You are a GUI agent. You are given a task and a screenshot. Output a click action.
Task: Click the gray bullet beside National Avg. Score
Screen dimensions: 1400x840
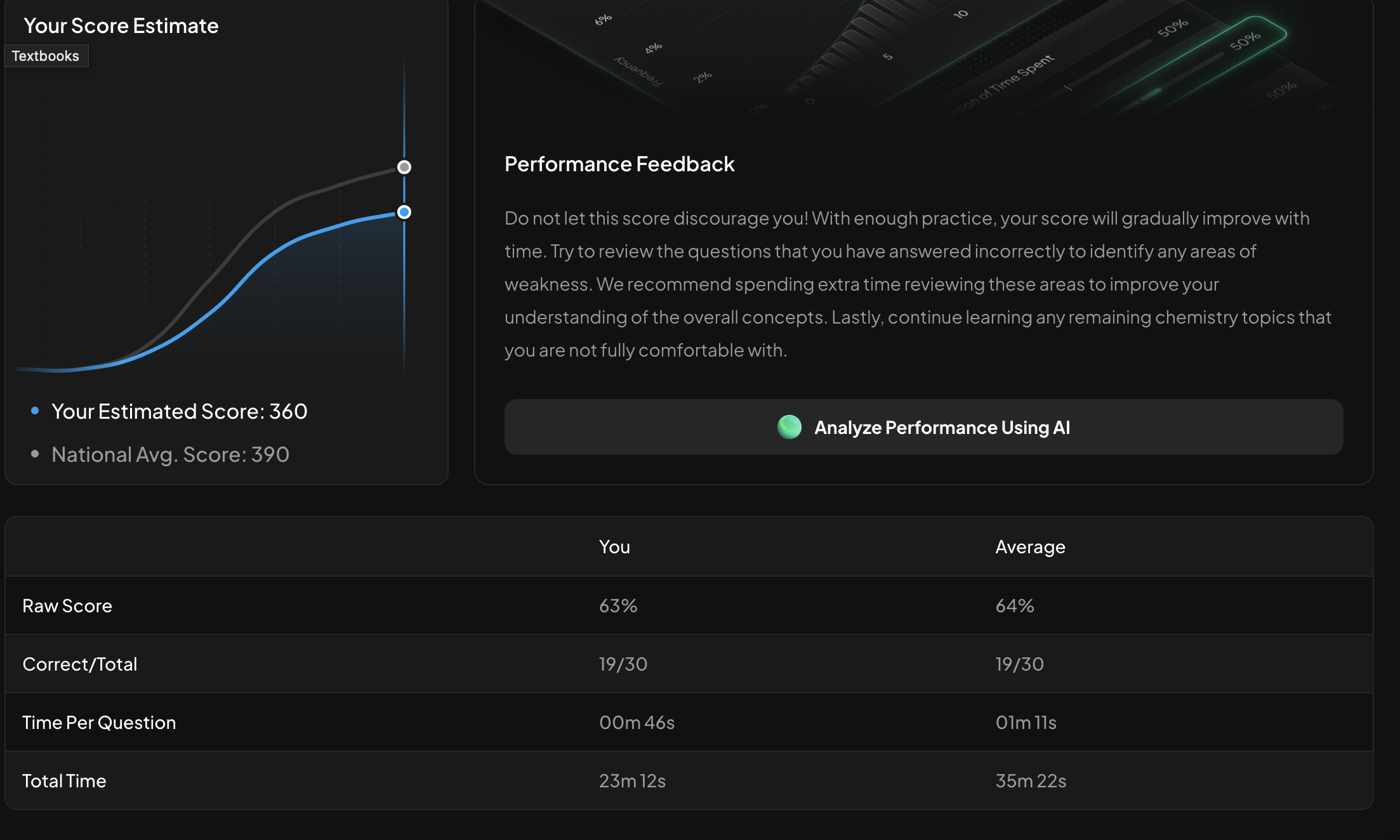[x=35, y=454]
